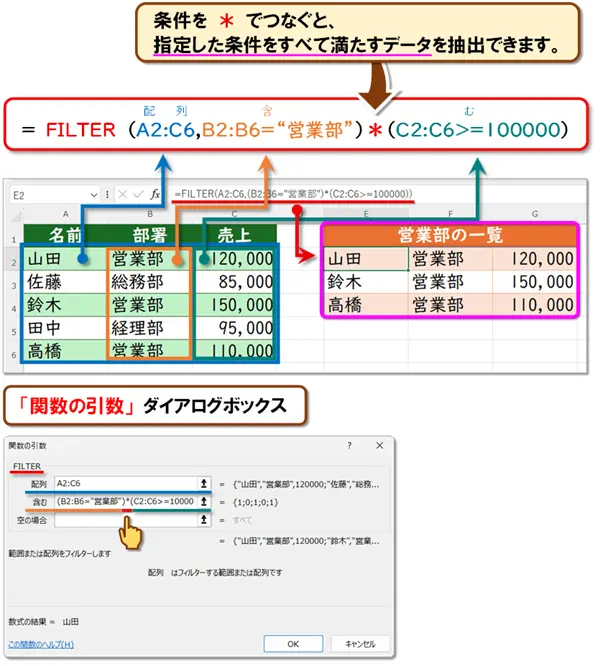Select result cell 150,000 in column G
The height and width of the screenshot is (666, 600).
pyautogui.click(x=534, y=282)
